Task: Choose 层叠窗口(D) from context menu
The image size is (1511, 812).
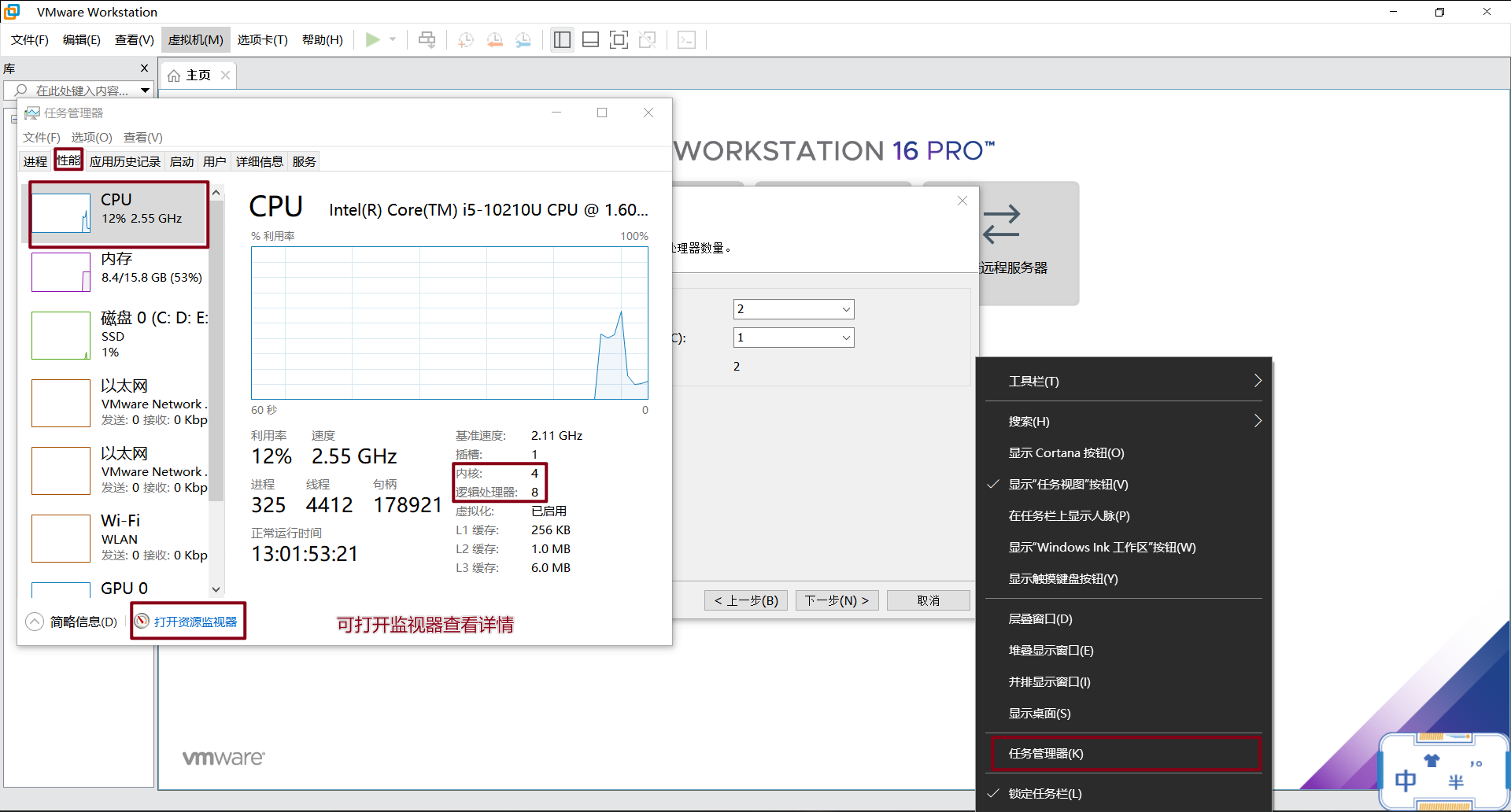Action: click(1124, 618)
